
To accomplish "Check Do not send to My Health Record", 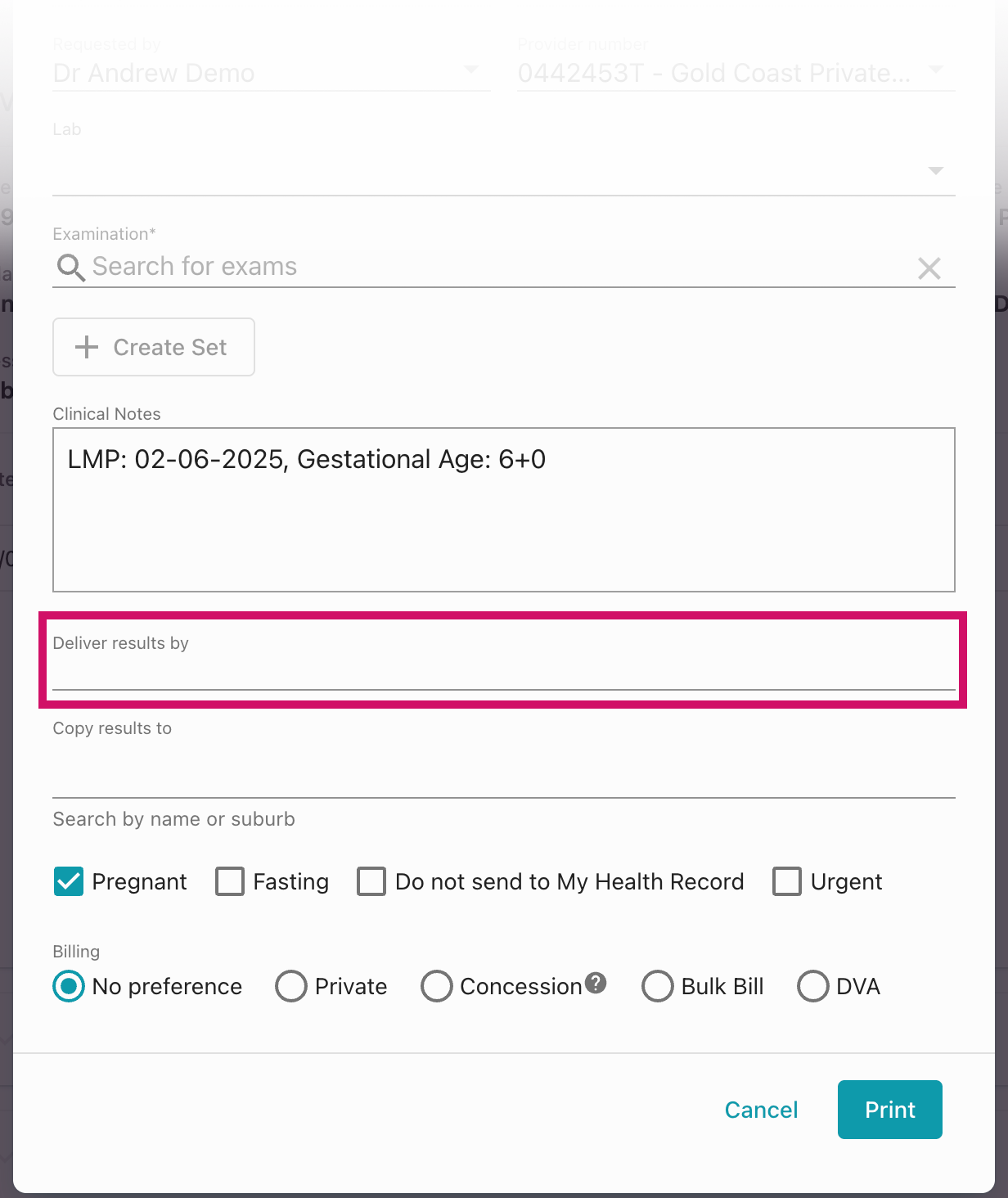I will (x=372, y=881).
